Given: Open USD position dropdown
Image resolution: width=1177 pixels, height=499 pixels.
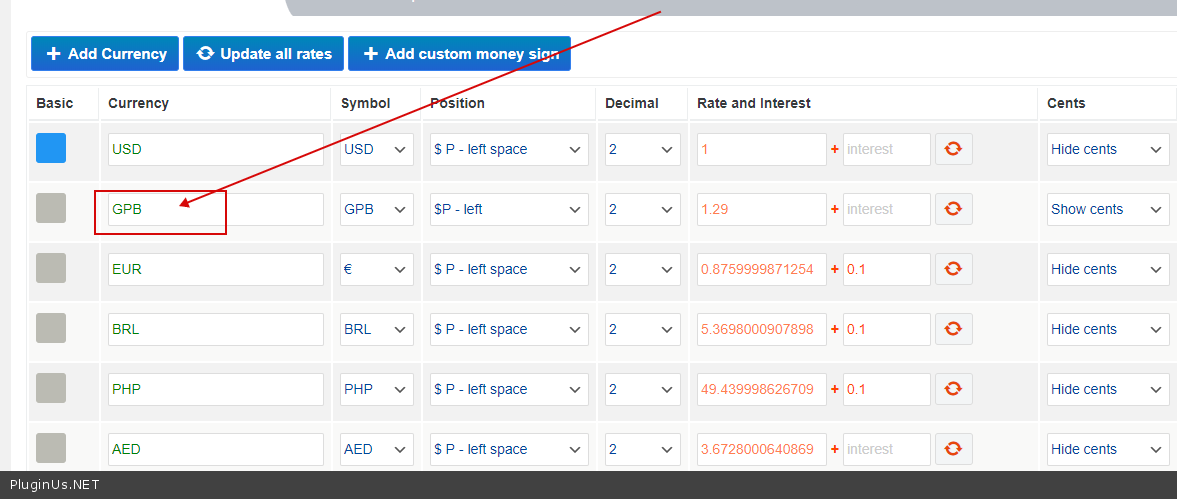Looking at the screenshot, I should [508, 149].
